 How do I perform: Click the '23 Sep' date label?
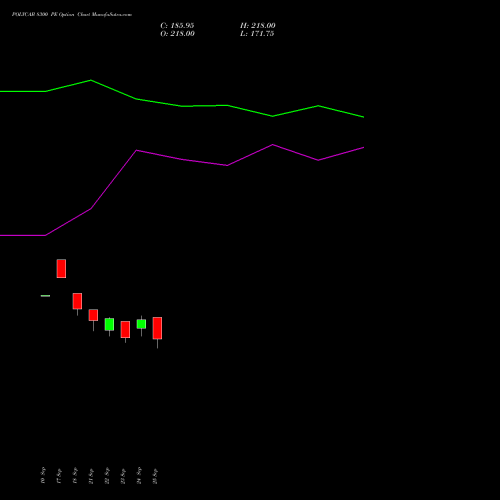123,475
